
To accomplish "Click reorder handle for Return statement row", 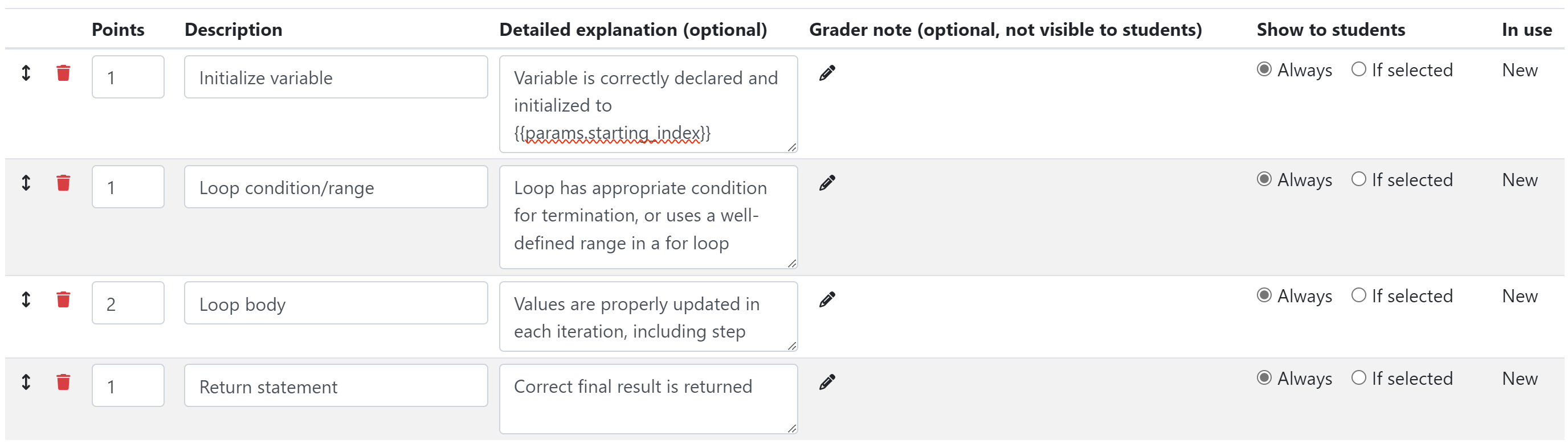I will click(26, 382).
